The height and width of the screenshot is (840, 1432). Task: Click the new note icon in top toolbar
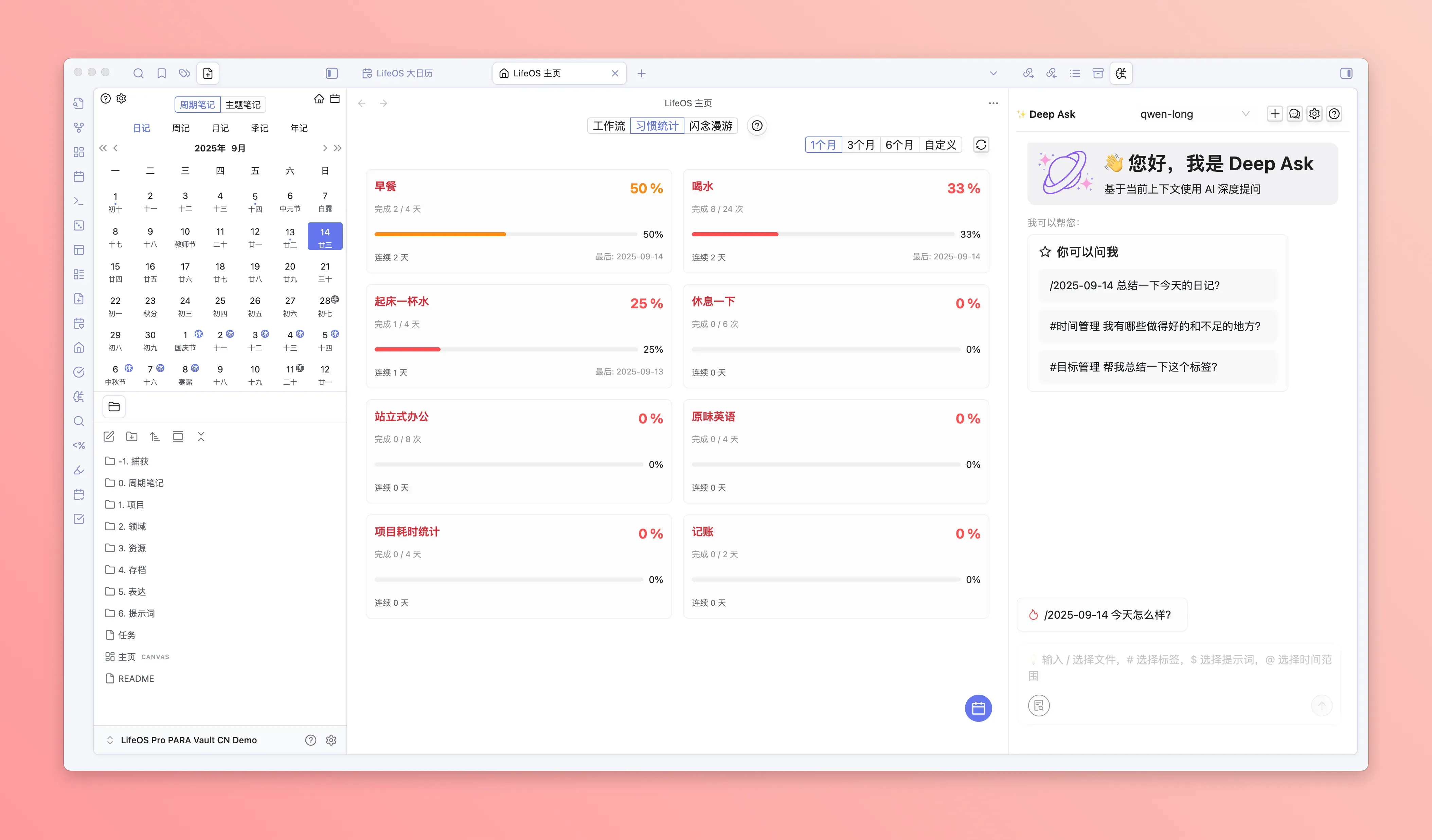(208, 73)
